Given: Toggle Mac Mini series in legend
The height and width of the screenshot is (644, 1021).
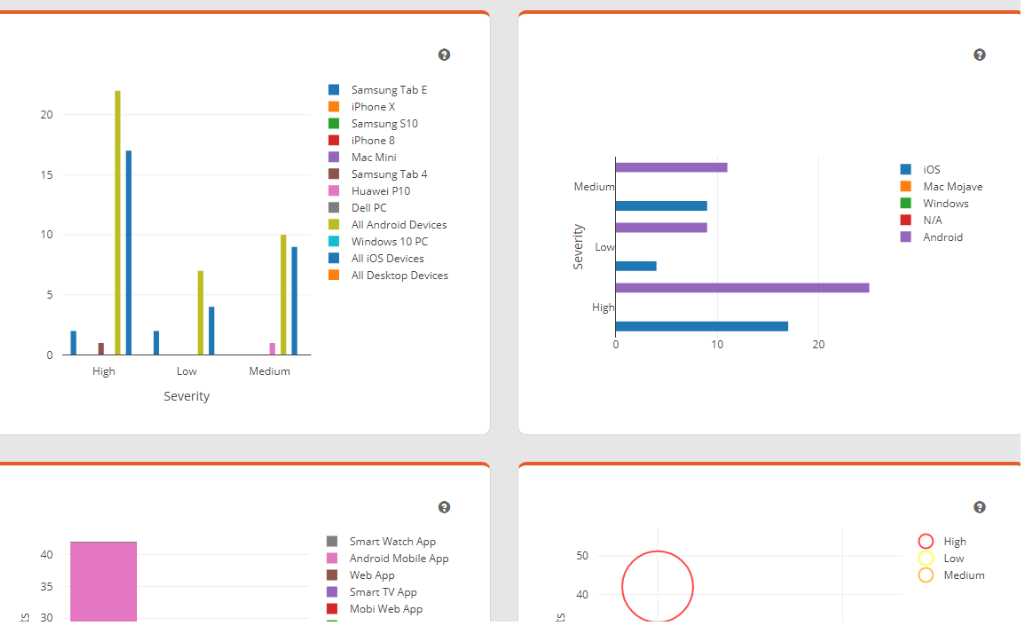Looking at the screenshot, I should (x=373, y=157).
